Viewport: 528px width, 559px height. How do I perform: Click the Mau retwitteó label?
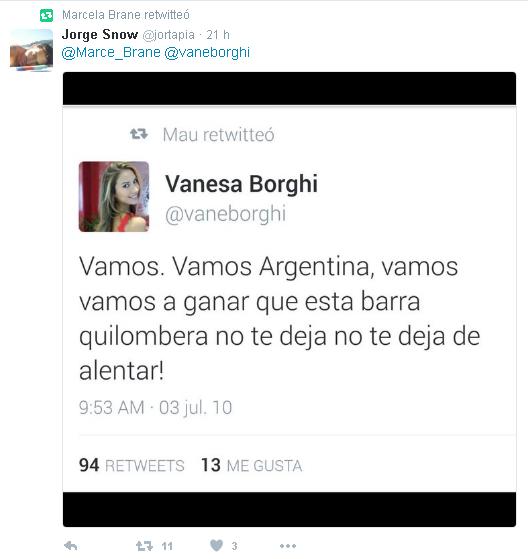[219, 135]
